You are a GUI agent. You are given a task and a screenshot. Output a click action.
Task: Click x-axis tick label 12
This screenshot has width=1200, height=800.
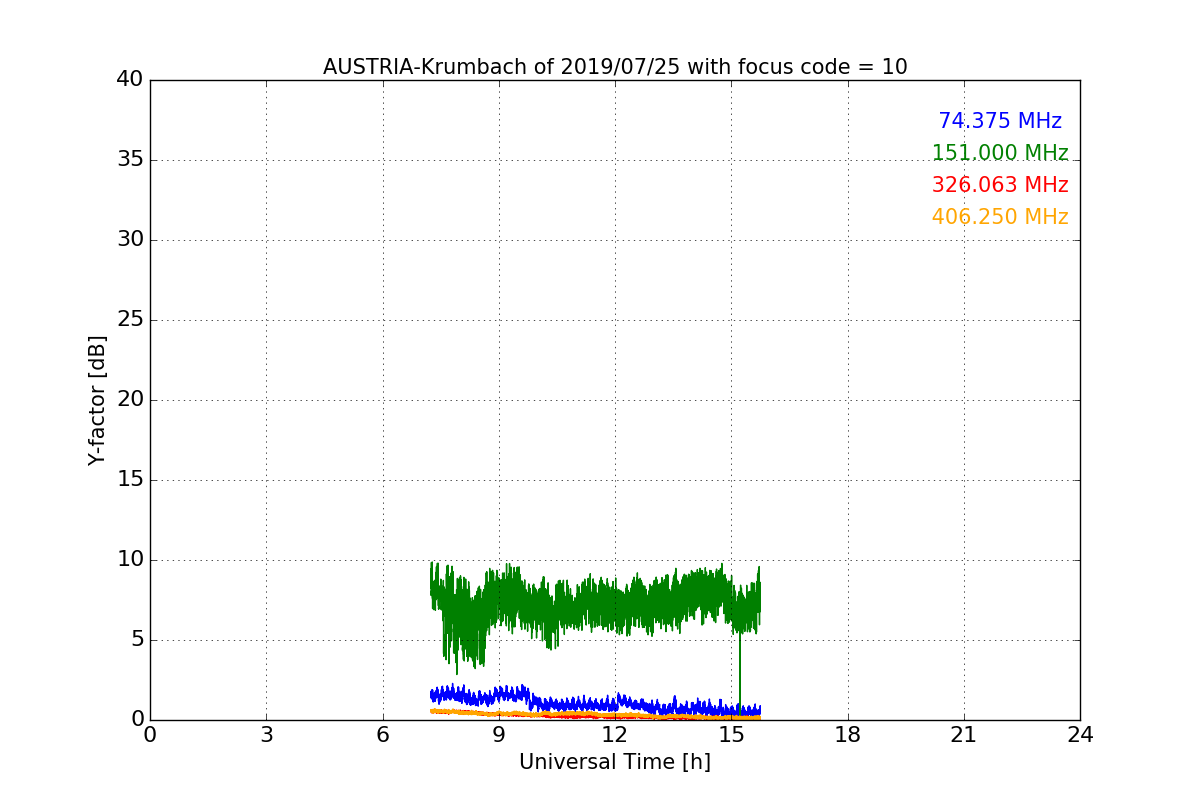tap(615, 735)
